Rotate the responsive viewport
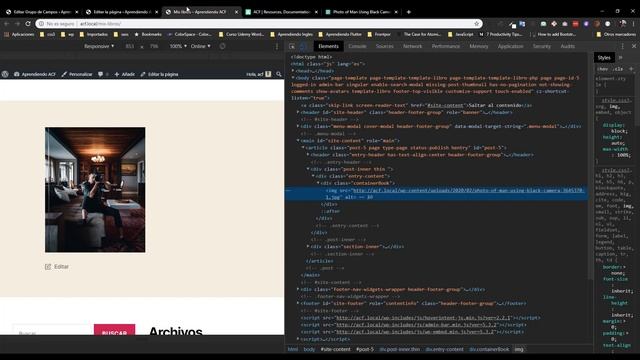This screenshot has width=640, height=360. click(x=222, y=46)
